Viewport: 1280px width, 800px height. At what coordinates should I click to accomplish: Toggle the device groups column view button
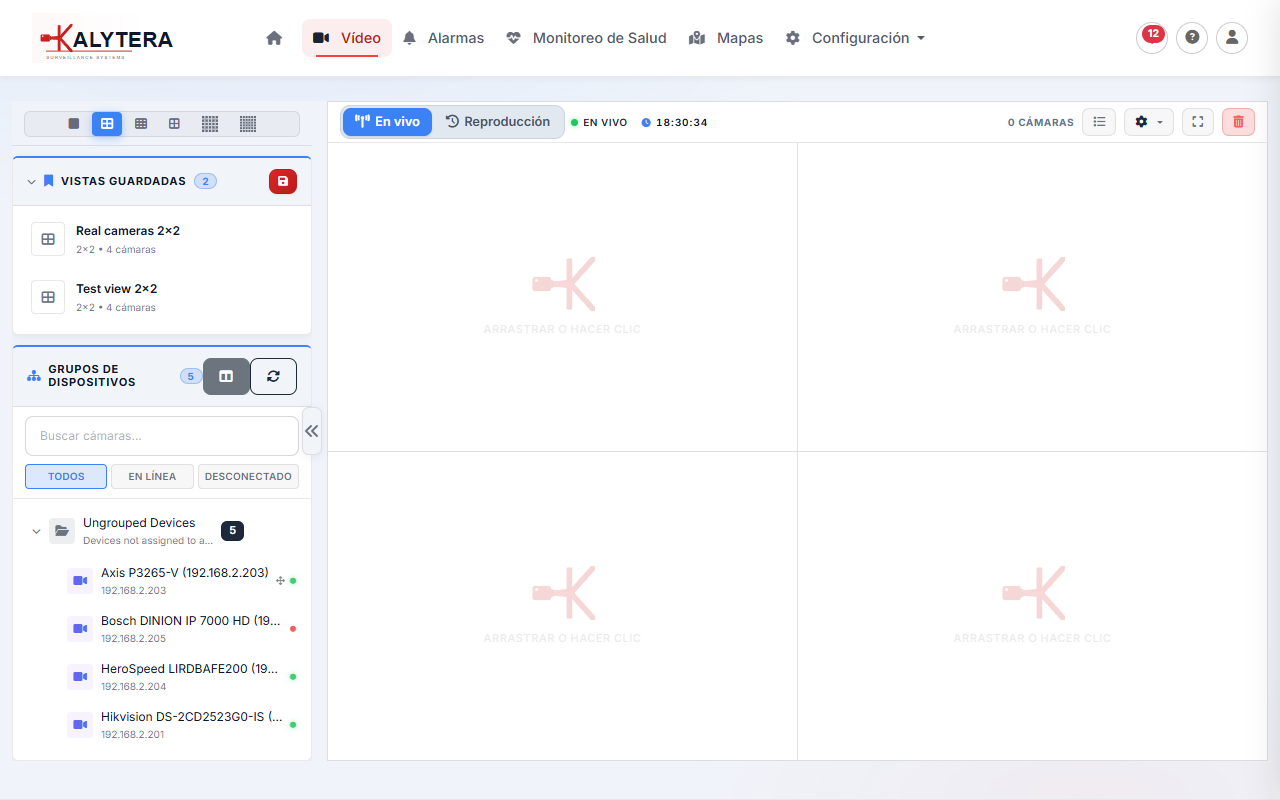point(226,376)
